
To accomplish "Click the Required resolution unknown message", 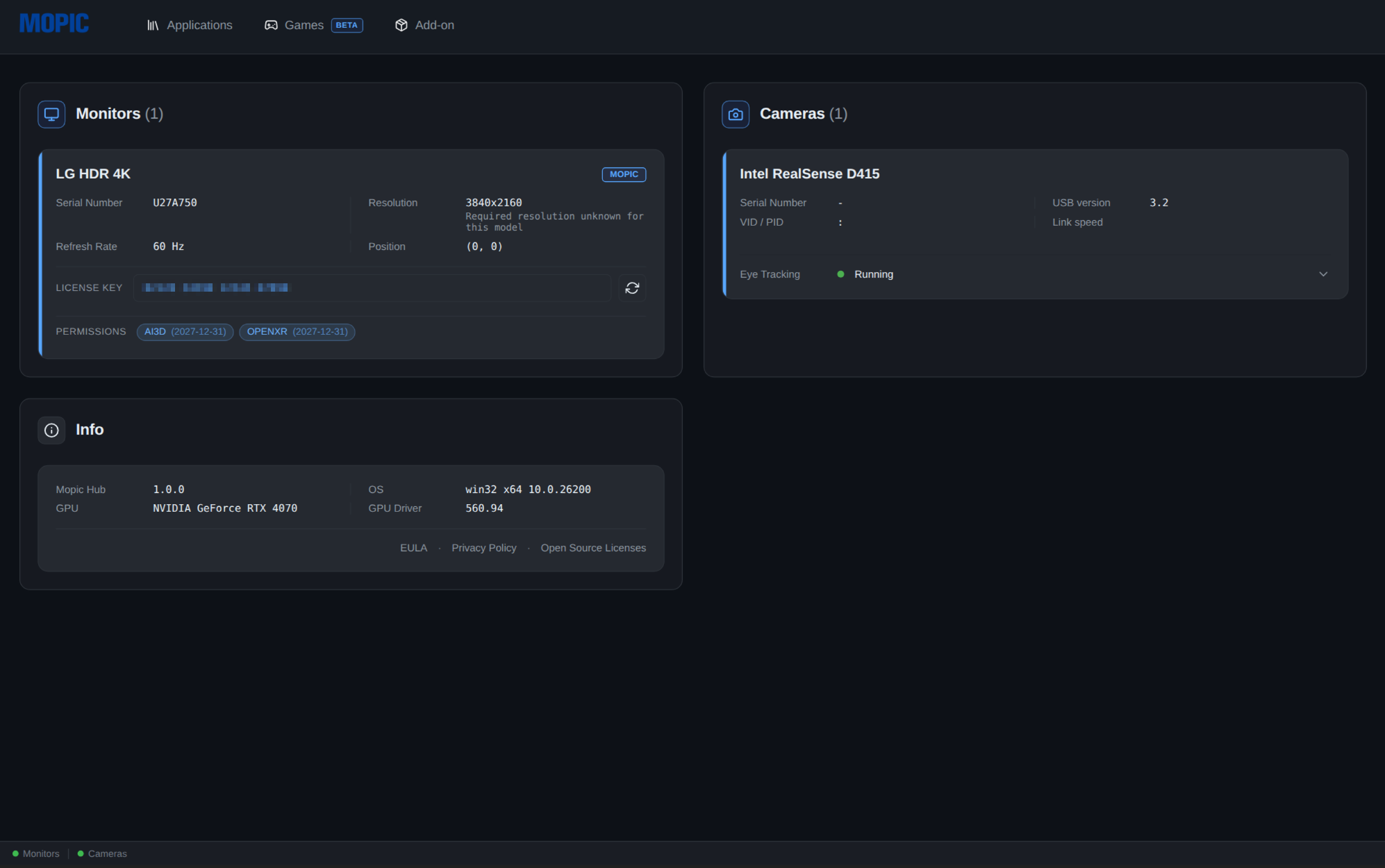I will pyautogui.click(x=554, y=222).
